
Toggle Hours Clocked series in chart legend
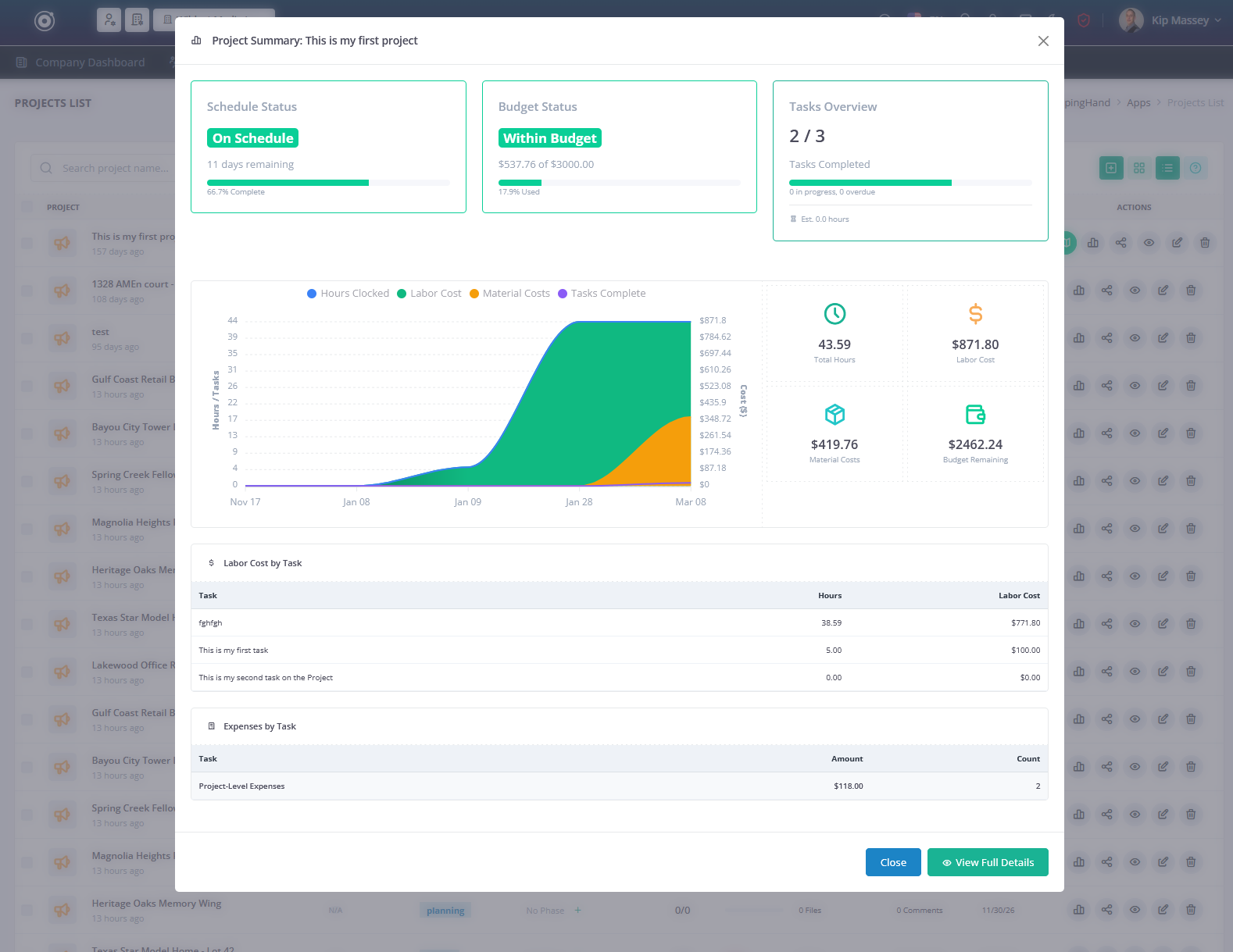tap(348, 294)
